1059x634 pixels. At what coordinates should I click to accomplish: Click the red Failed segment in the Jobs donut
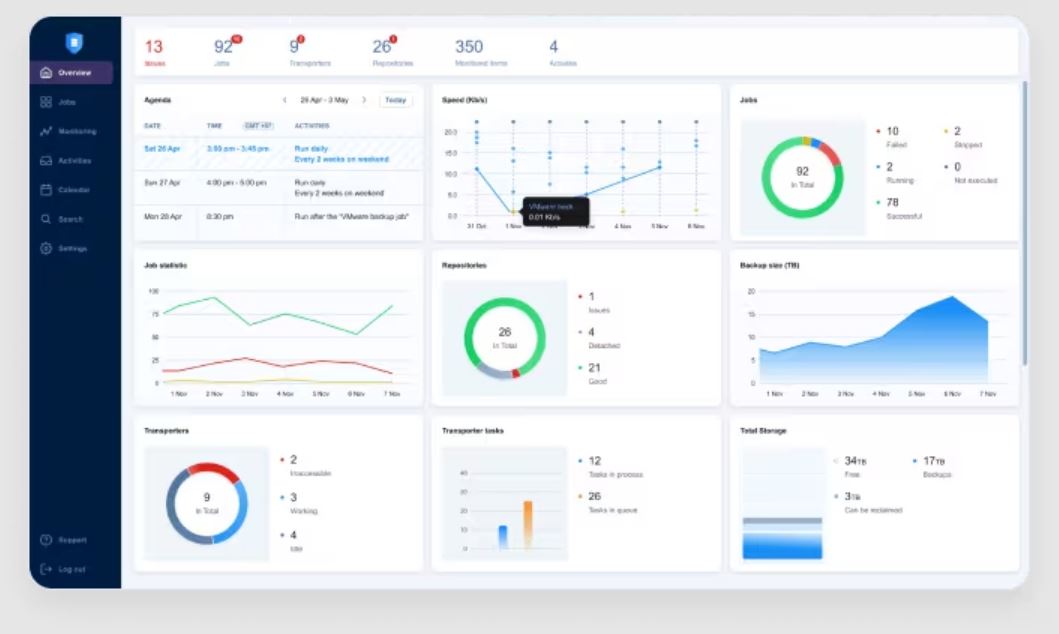832,155
